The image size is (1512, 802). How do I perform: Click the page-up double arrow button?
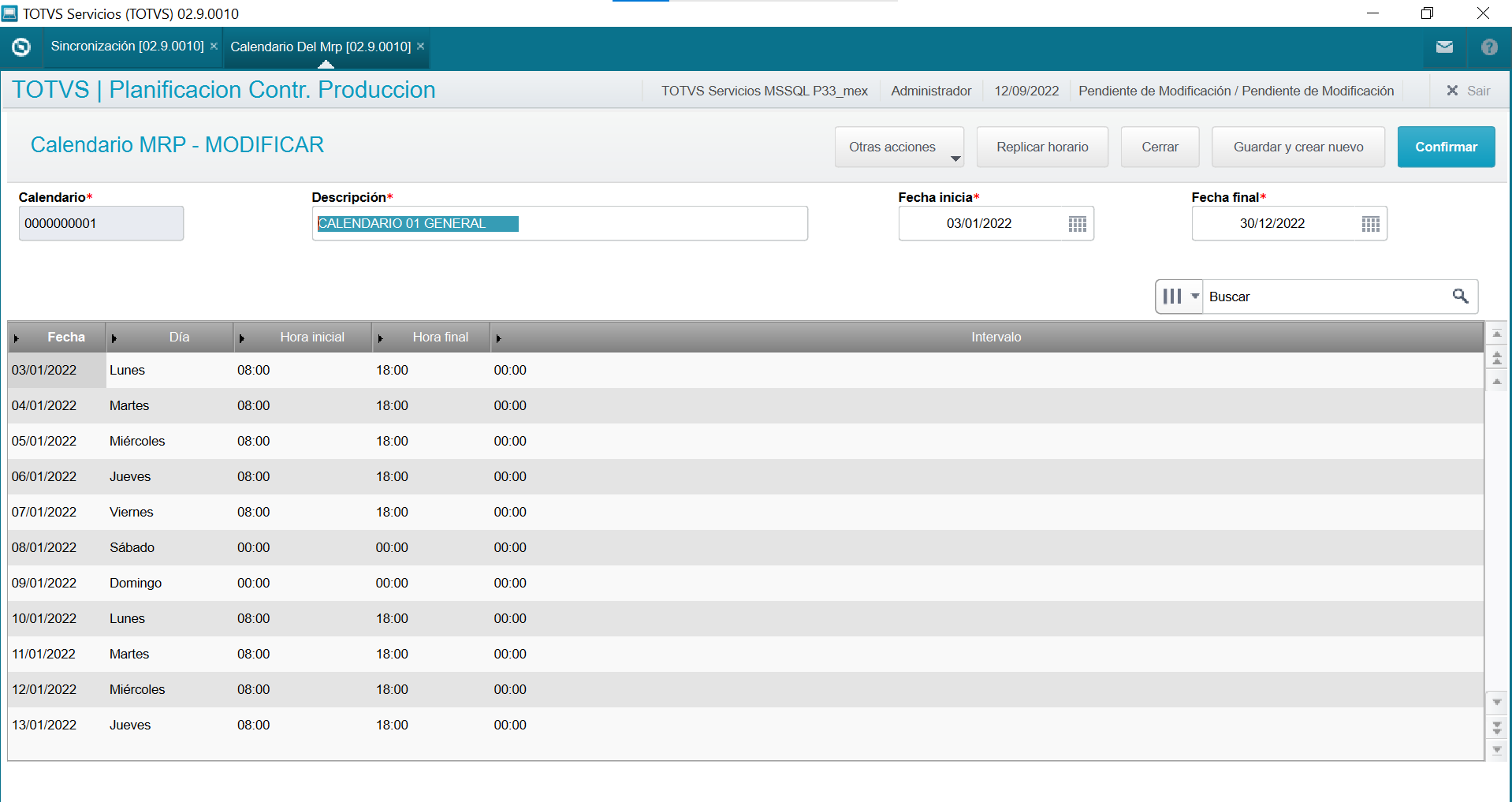[x=1496, y=358]
